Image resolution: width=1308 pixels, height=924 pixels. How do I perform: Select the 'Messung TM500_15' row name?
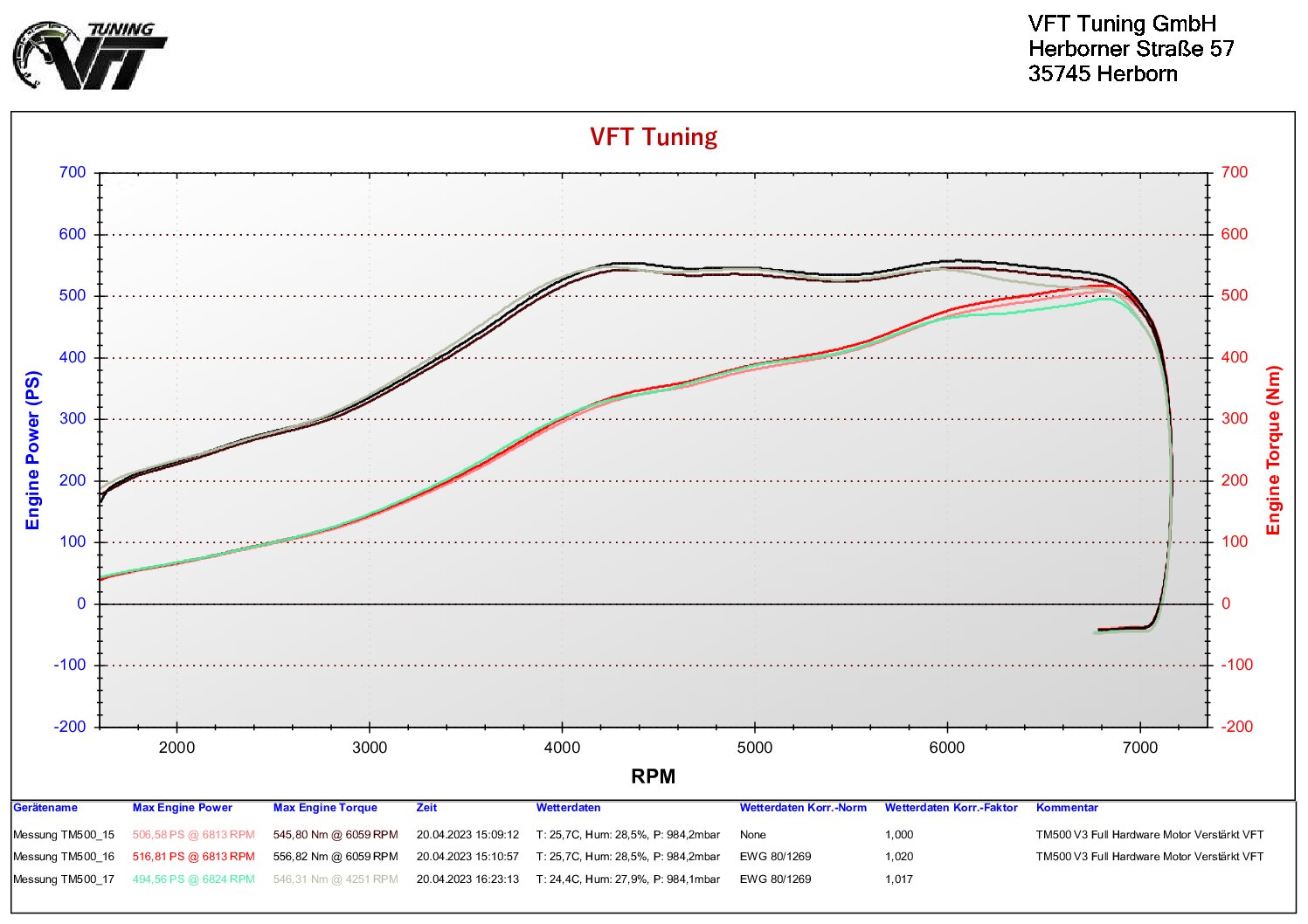pos(64,835)
